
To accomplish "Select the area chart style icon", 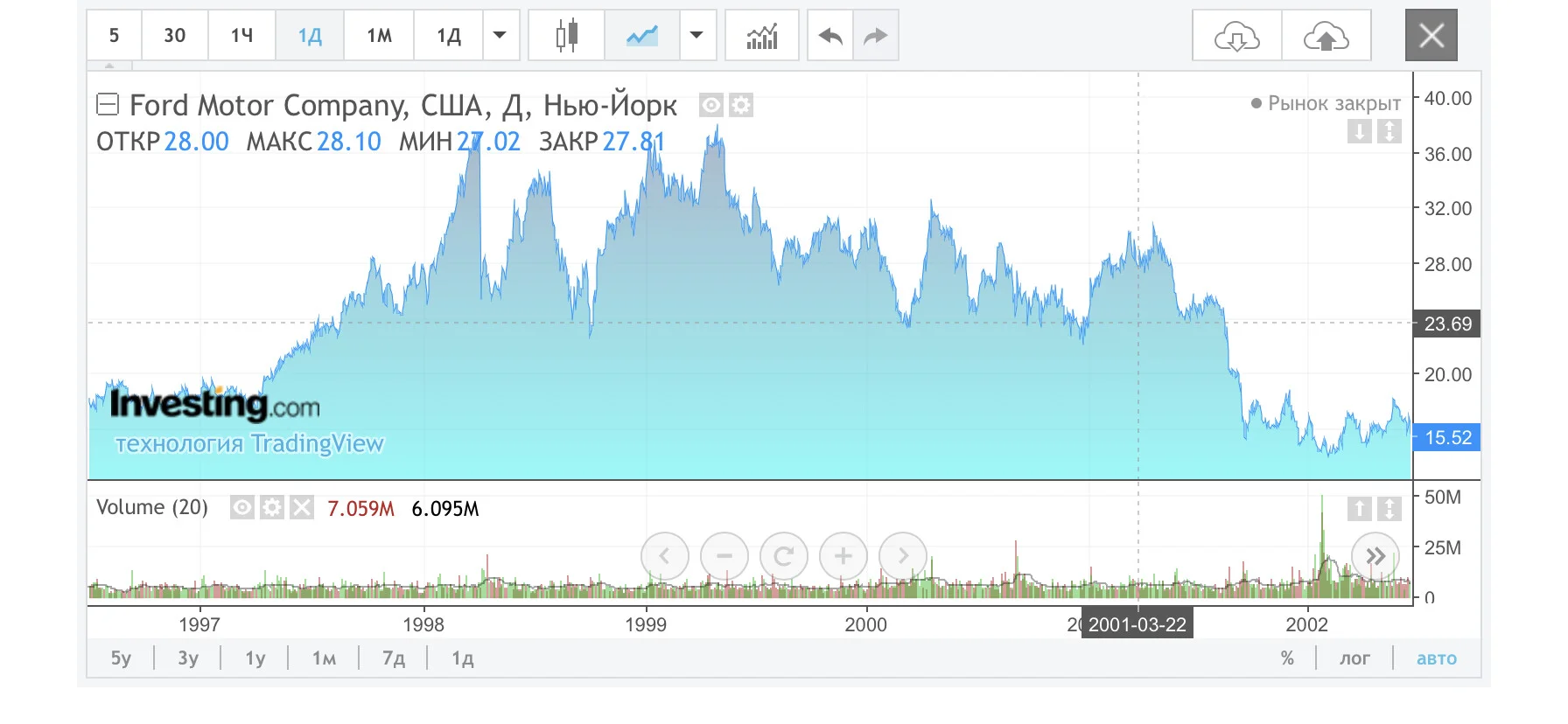I will 642,36.
